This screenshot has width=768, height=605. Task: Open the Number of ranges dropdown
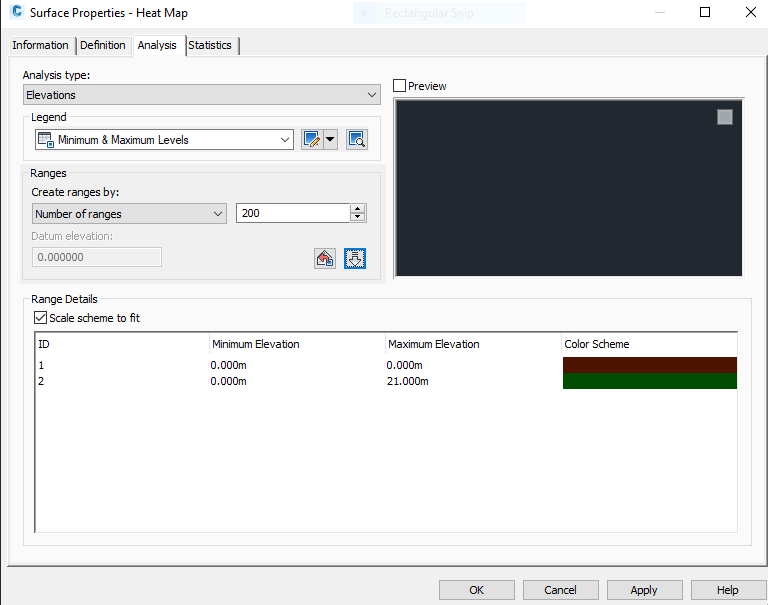(129, 214)
